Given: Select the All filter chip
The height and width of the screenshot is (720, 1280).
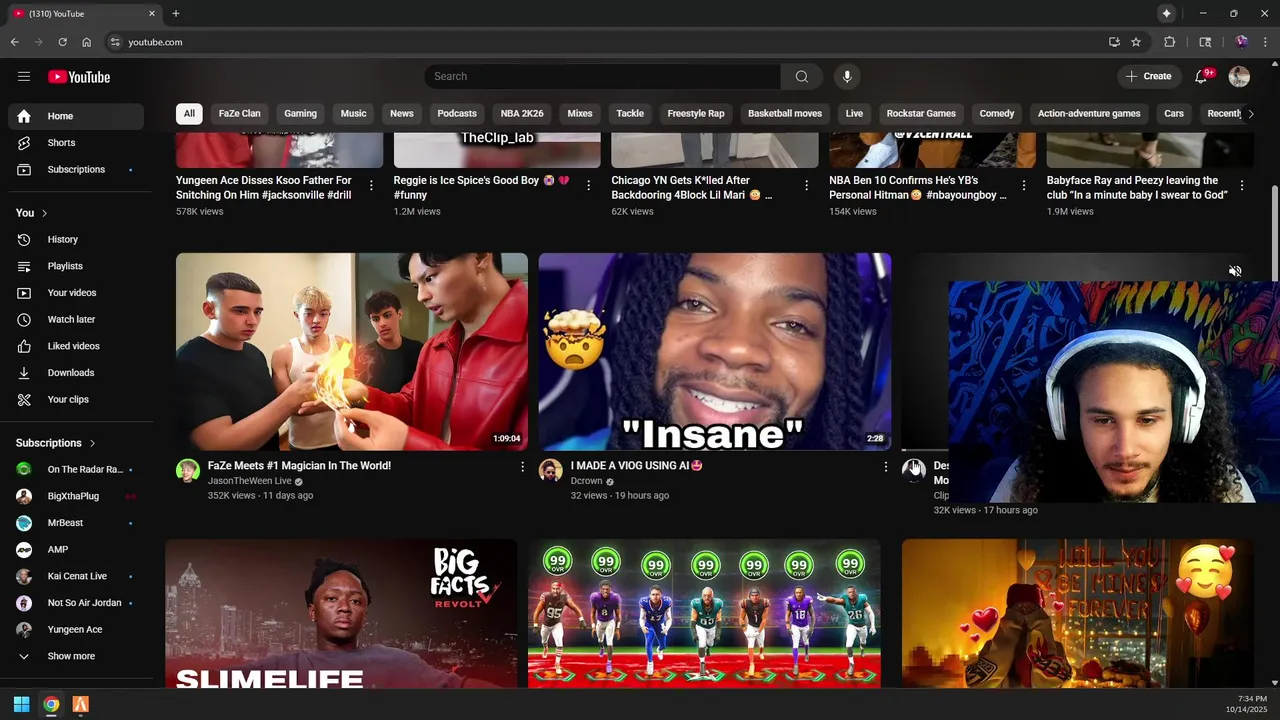Looking at the screenshot, I should point(189,114).
